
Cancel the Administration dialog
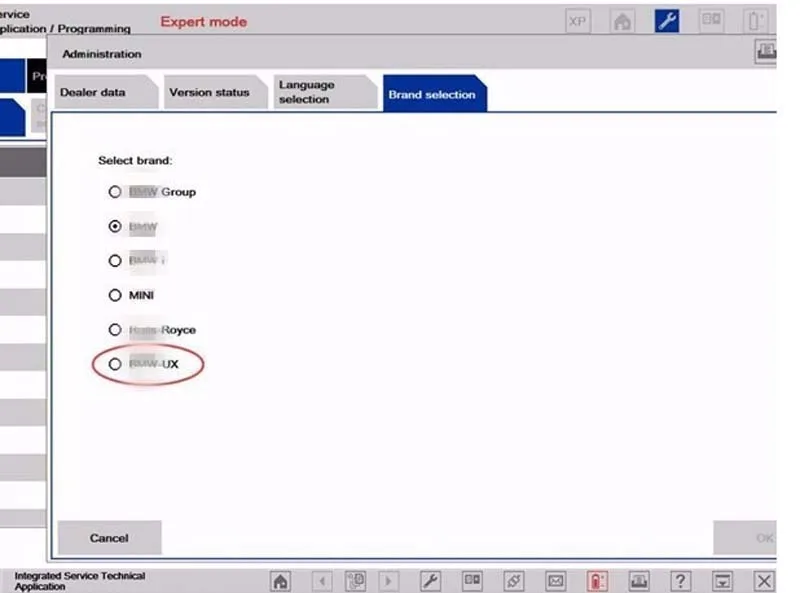point(109,538)
